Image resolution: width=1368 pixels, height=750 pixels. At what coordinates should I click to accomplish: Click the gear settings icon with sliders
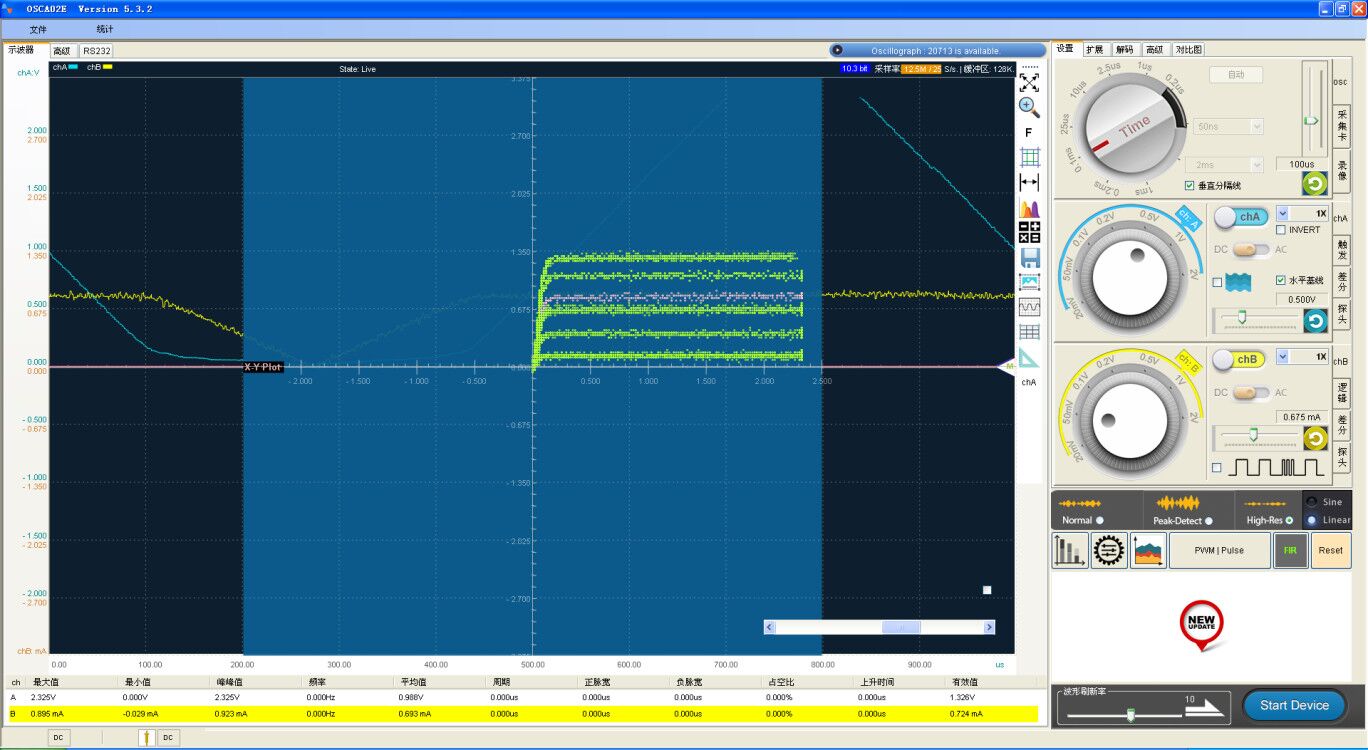(1108, 550)
